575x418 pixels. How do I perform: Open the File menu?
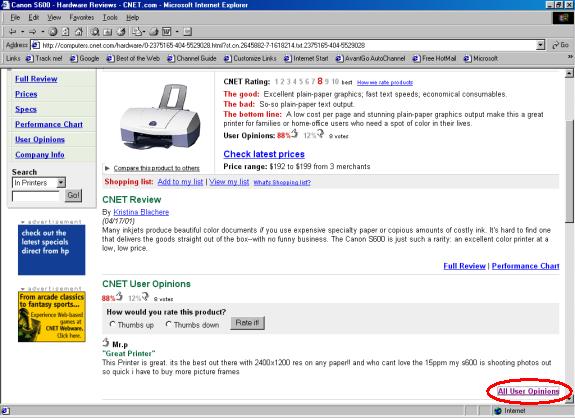pyautogui.click(x=15, y=17)
